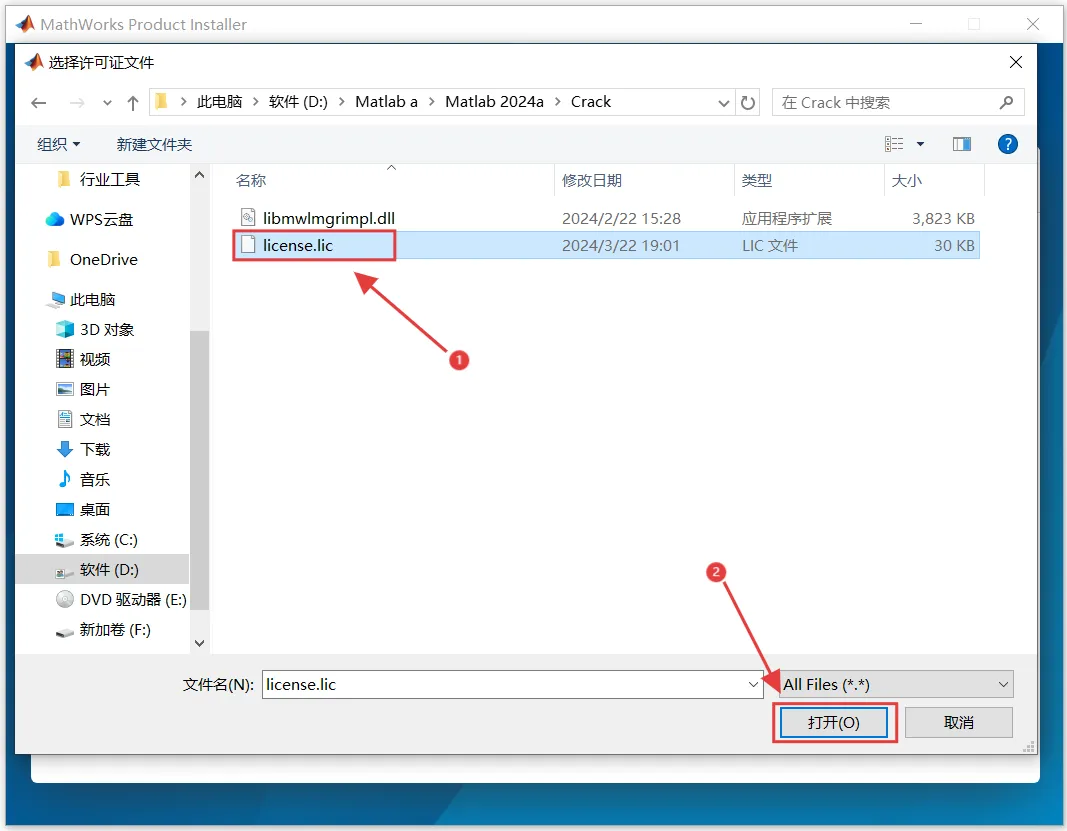Click the 应用程序扩展 type cell

coord(787,218)
